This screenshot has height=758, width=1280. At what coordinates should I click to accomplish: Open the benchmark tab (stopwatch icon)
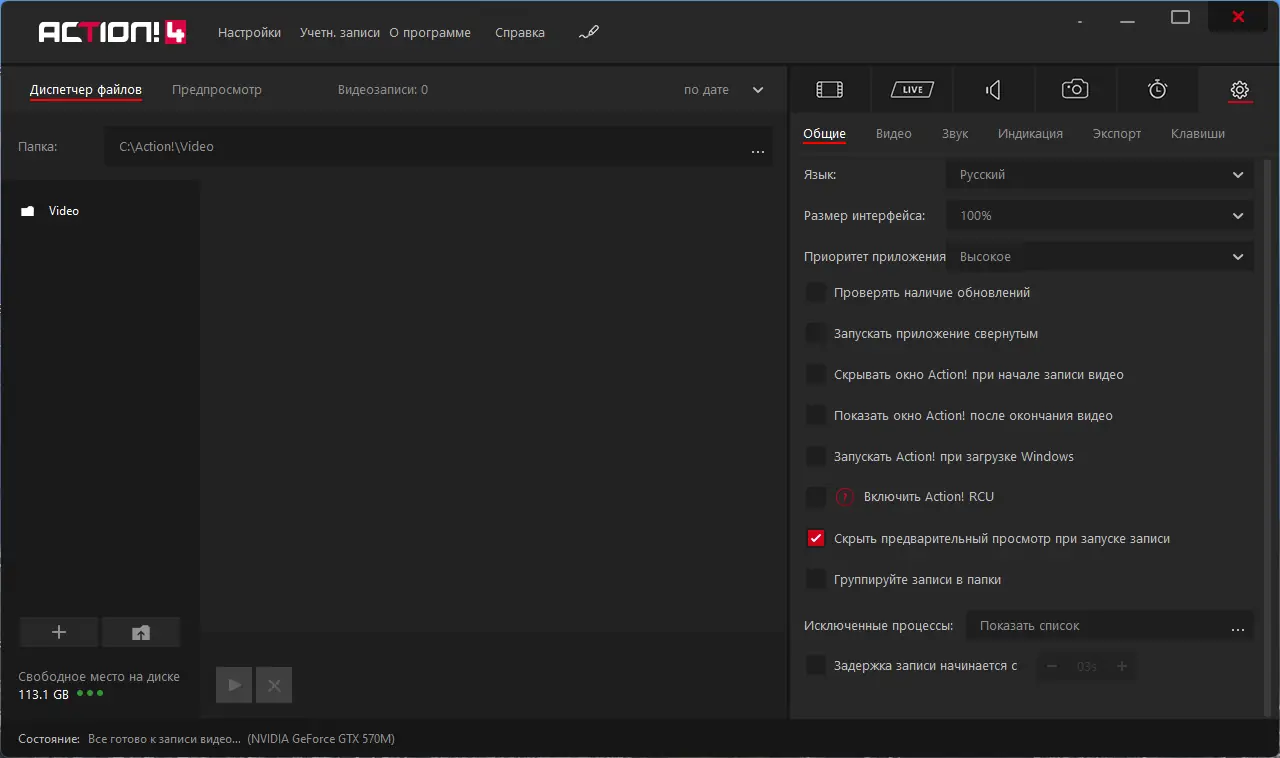1157,90
